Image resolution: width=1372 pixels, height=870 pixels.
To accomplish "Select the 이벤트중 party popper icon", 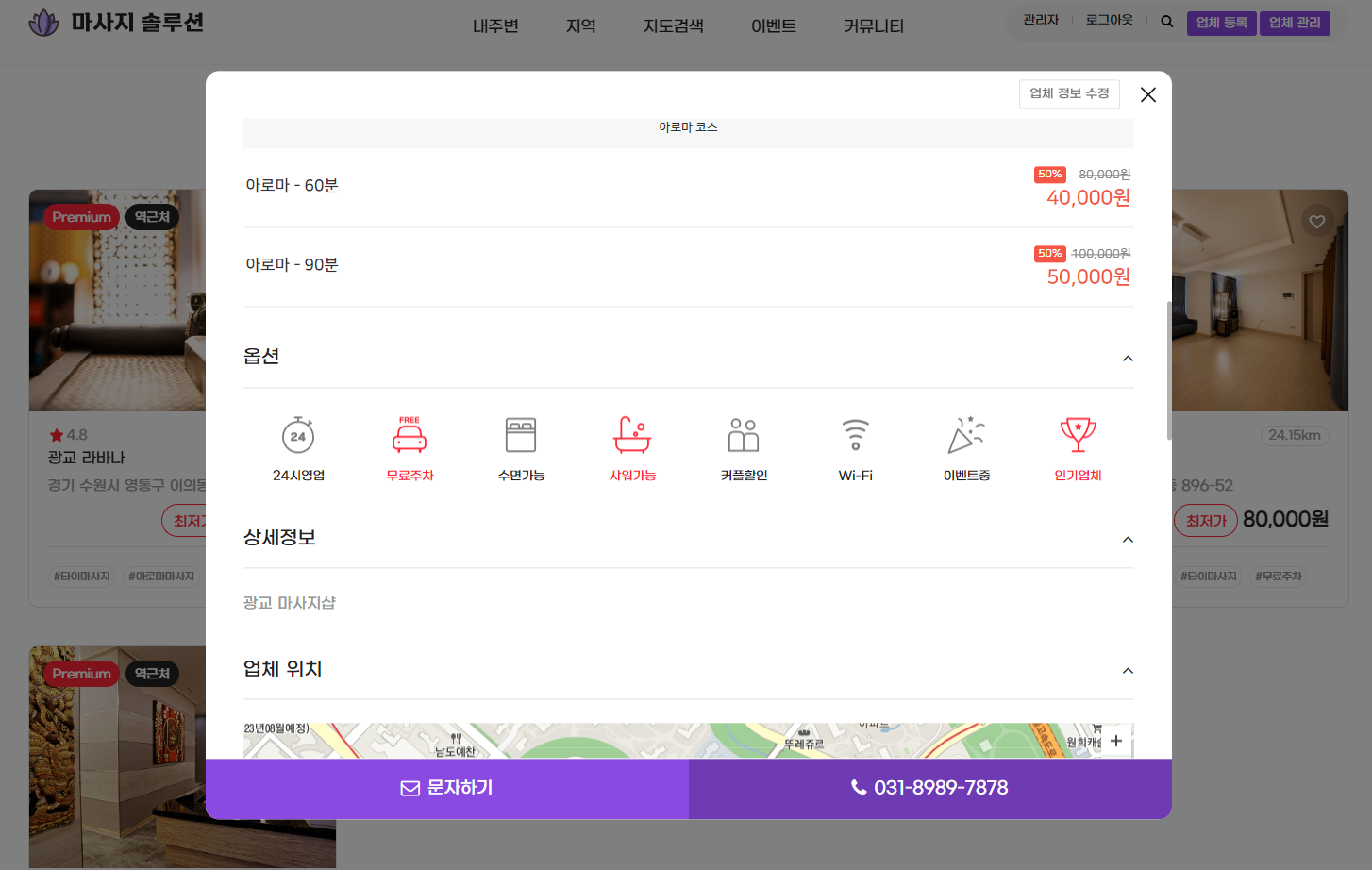I will [x=966, y=435].
